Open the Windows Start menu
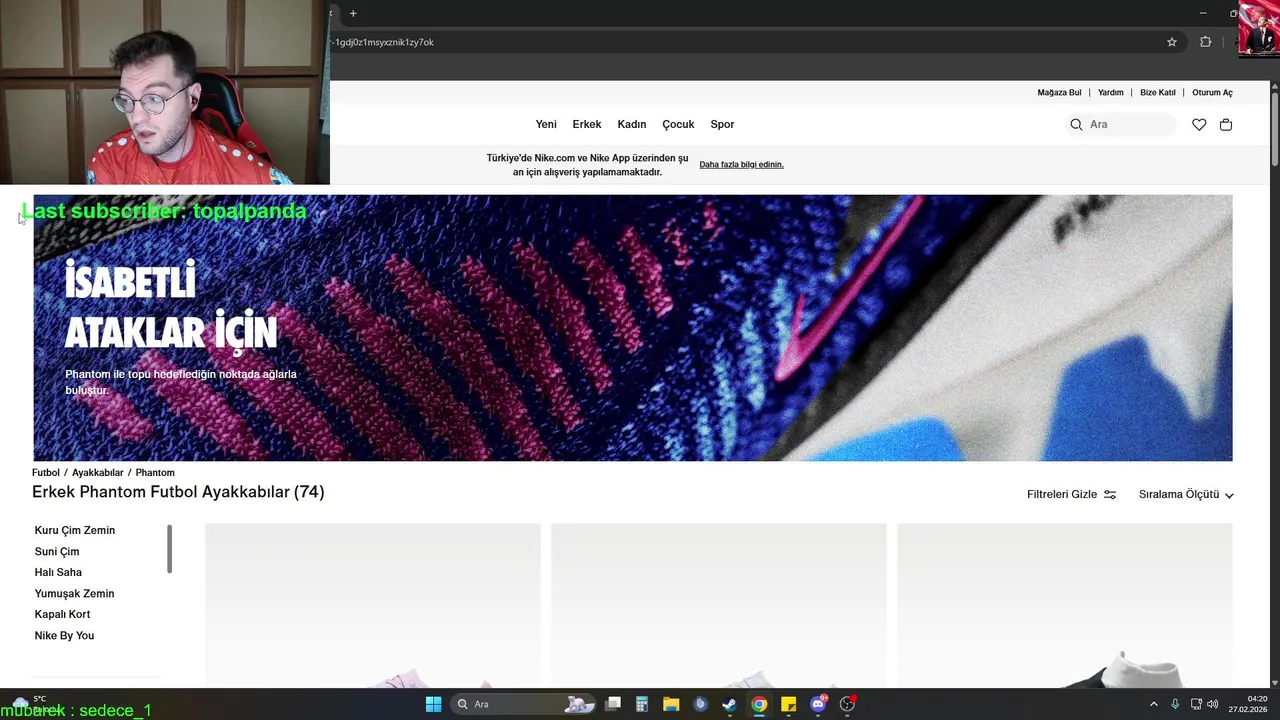The height and width of the screenshot is (720, 1280). coord(433,704)
